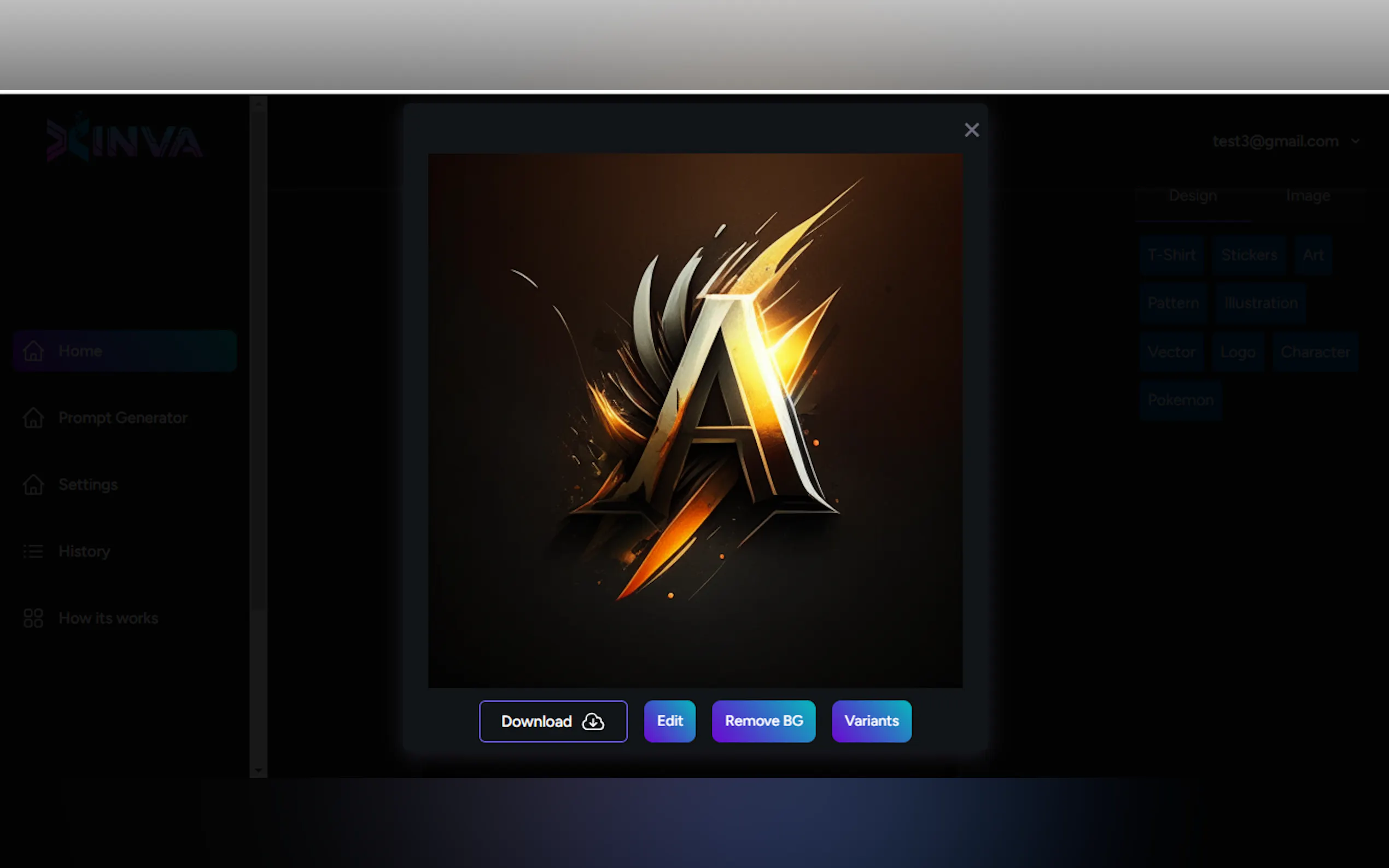Click the cloud download icon
This screenshot has height=868, width=1389.
[593, 722]
